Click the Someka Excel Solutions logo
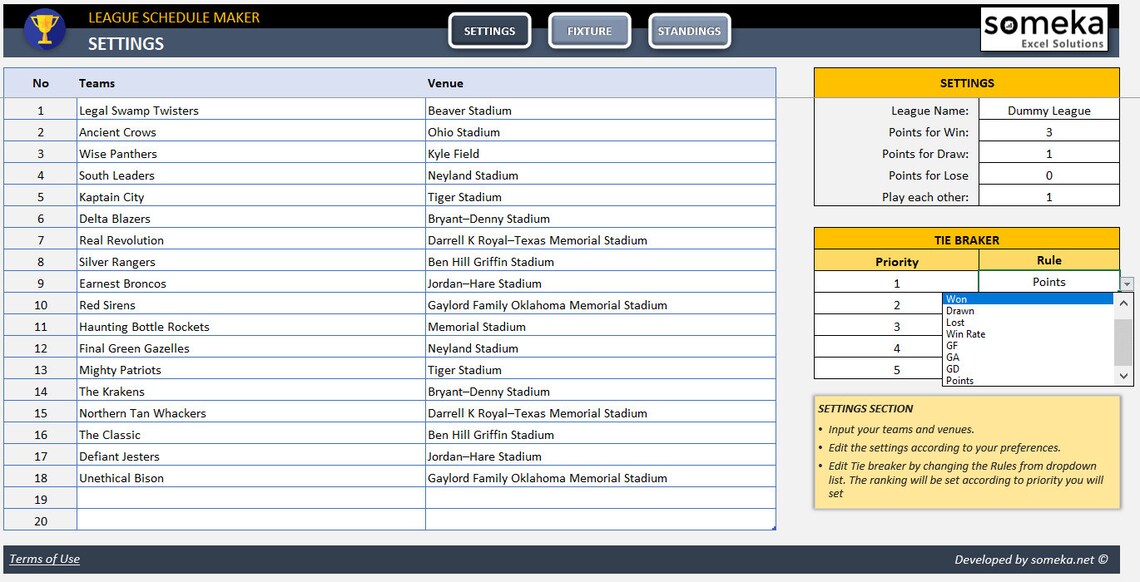 tap(1044, 28)
